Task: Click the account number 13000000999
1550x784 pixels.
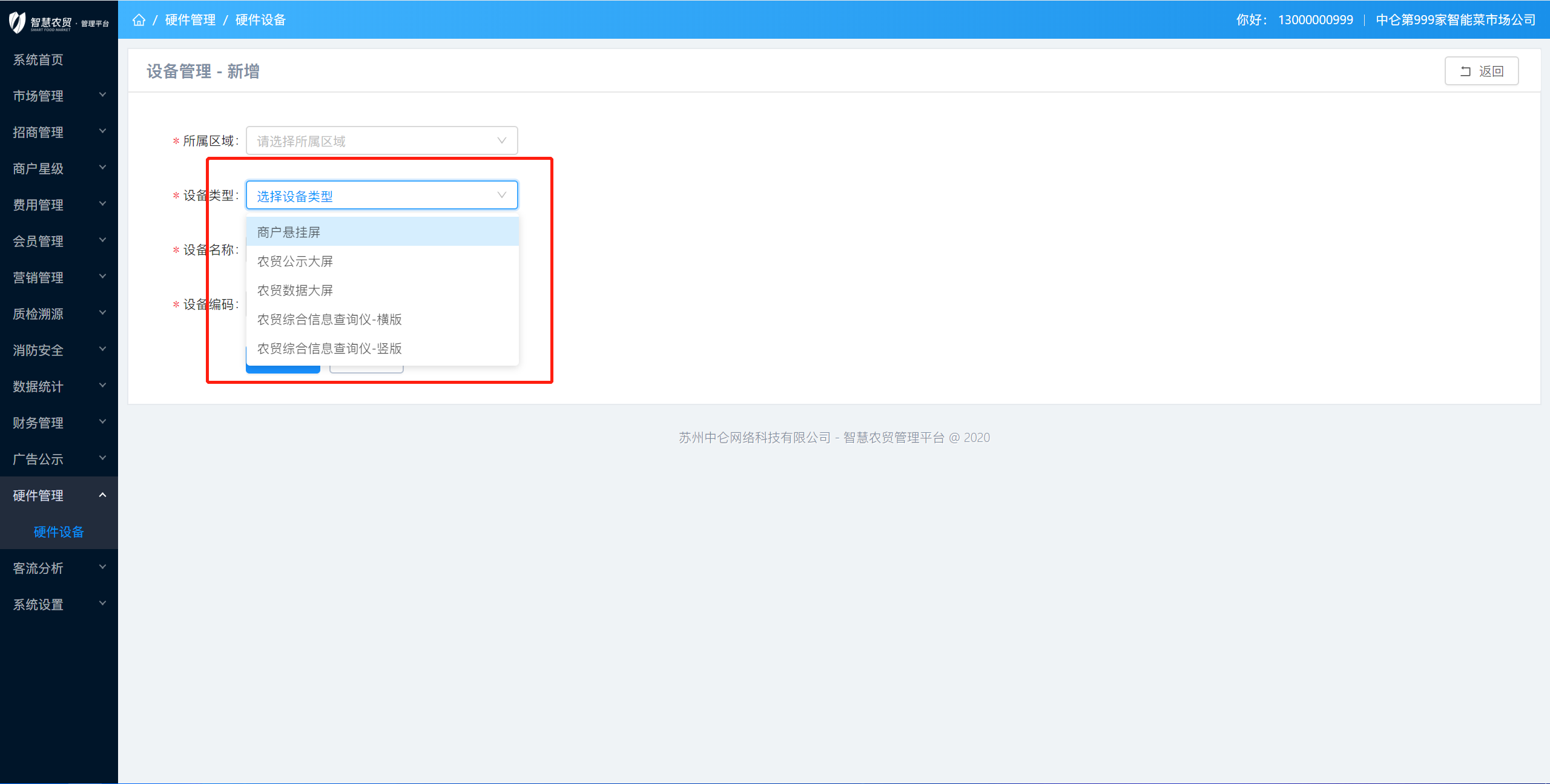Action: [x=1315, y=20]
